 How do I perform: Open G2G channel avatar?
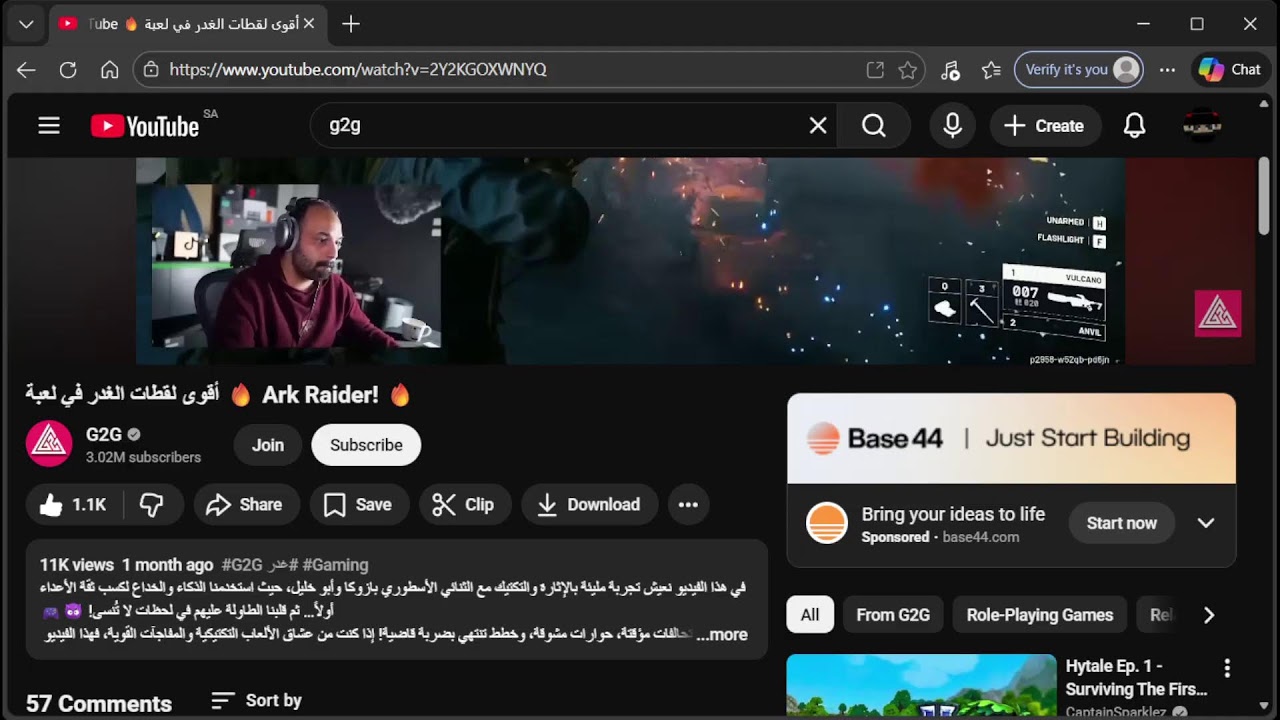(x=49, y=444)
